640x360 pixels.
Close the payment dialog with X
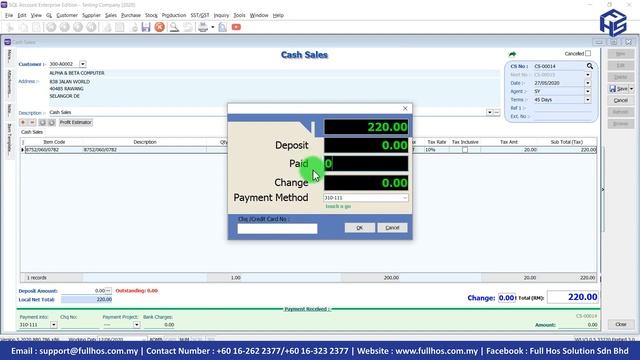(x=405, y=108)
